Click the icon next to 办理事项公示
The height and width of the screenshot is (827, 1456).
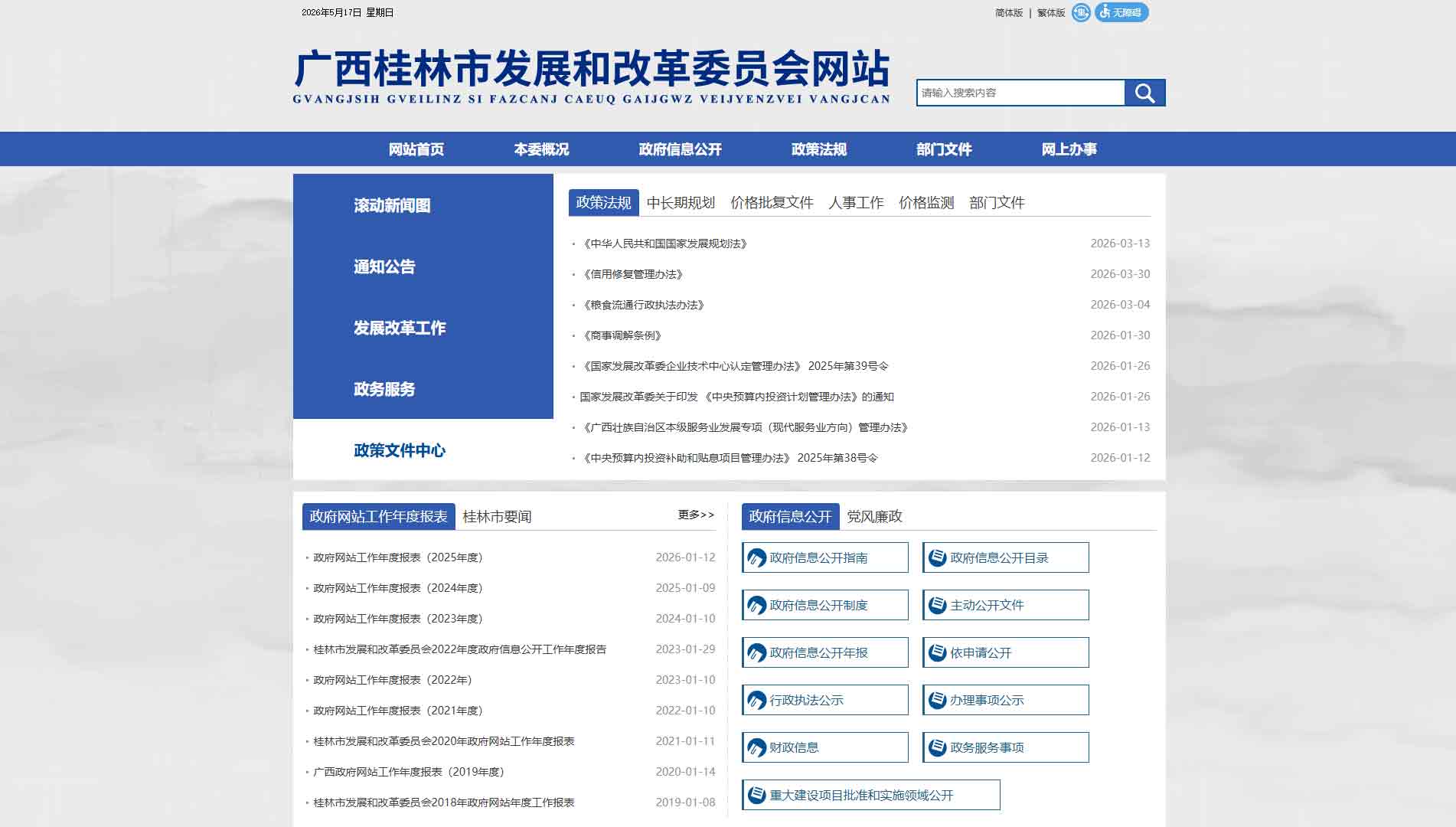(938, 701)
